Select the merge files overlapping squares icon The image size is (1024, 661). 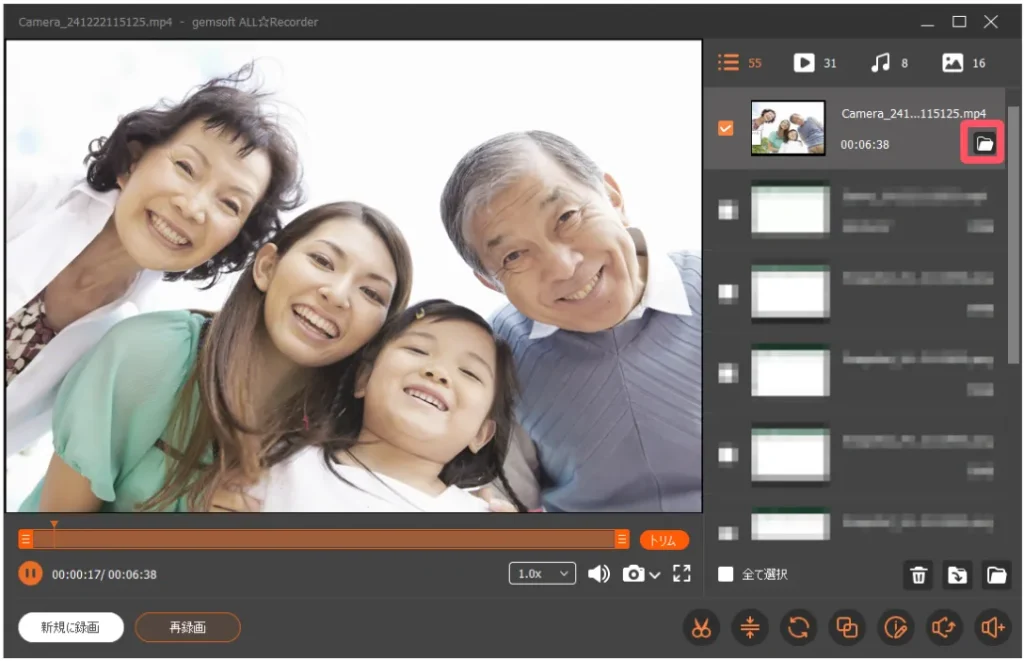click(847, 627)
